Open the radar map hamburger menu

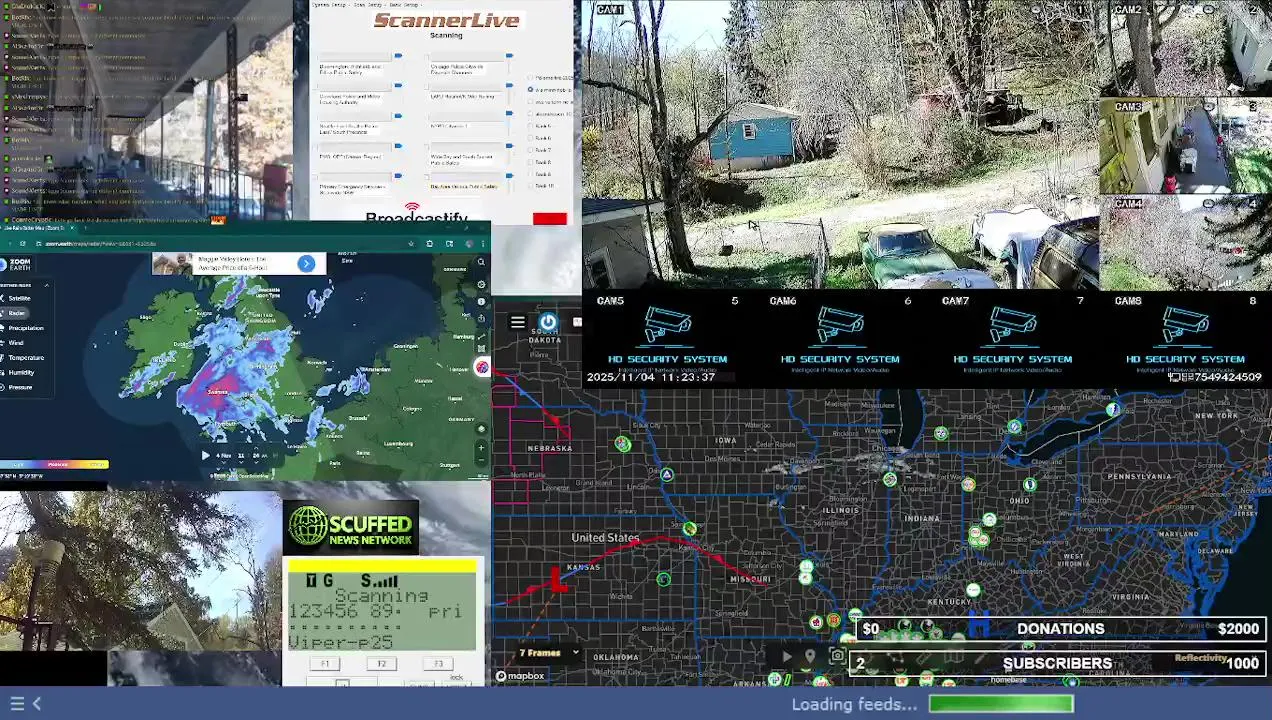[517, 322]
